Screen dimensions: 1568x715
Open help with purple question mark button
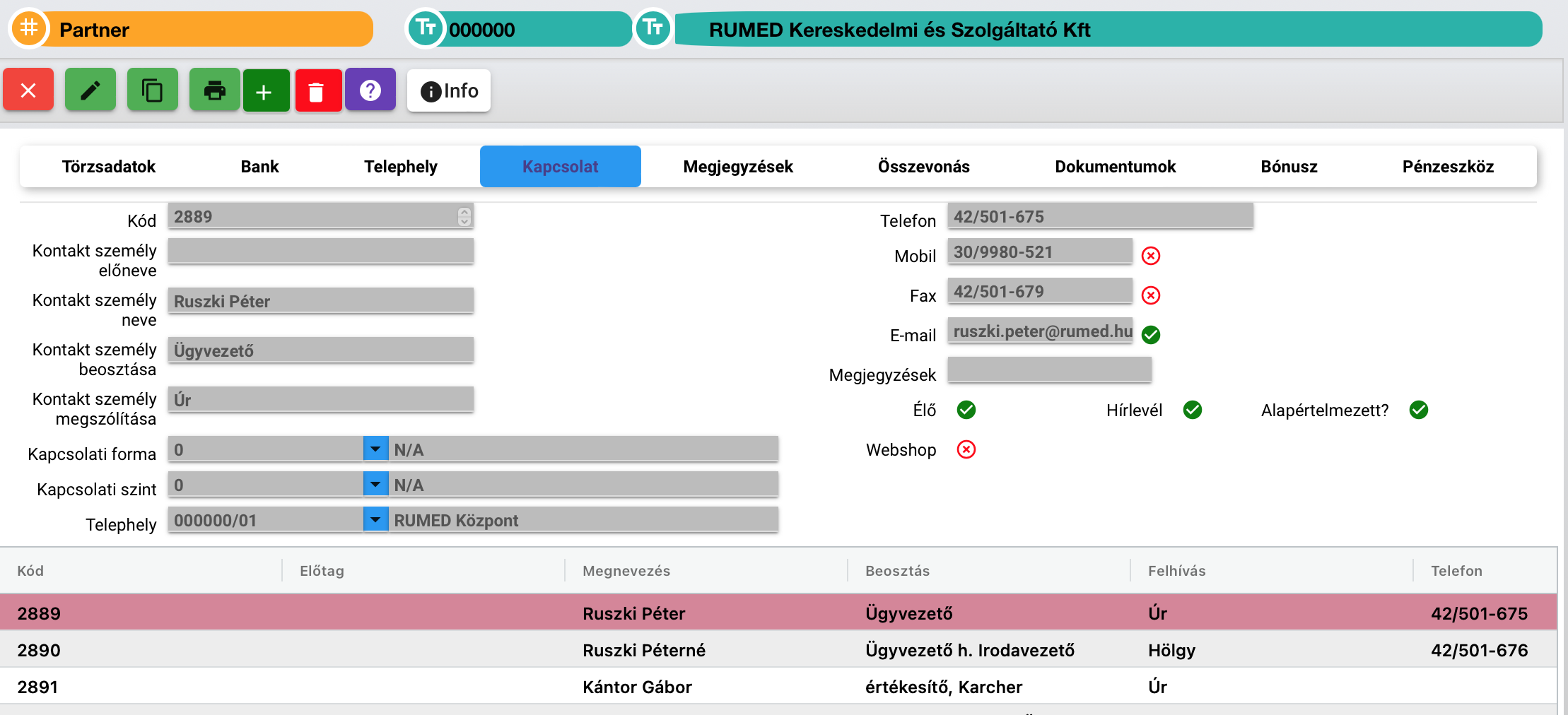click(x=370, y=90)
